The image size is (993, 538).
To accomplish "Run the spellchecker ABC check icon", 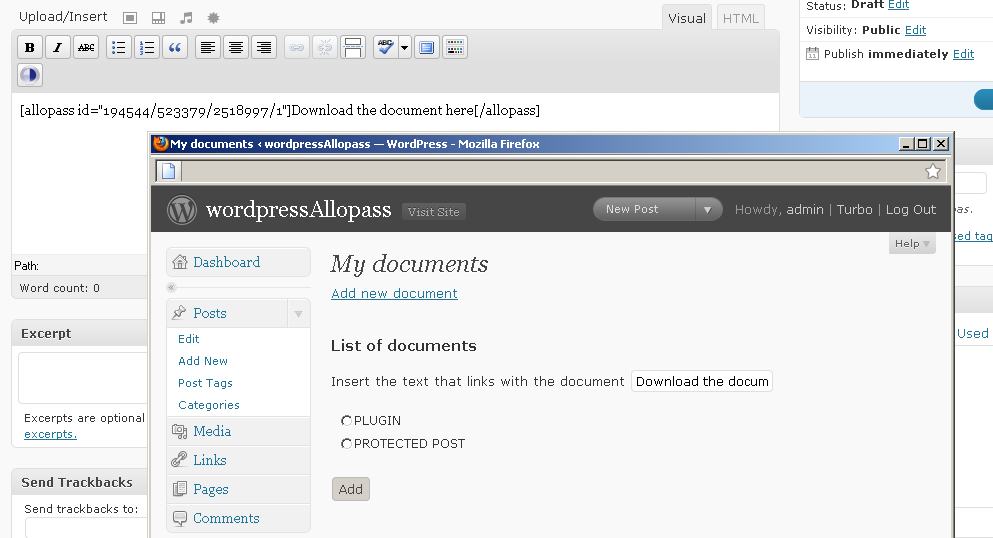I will click(x=385, y=47).
